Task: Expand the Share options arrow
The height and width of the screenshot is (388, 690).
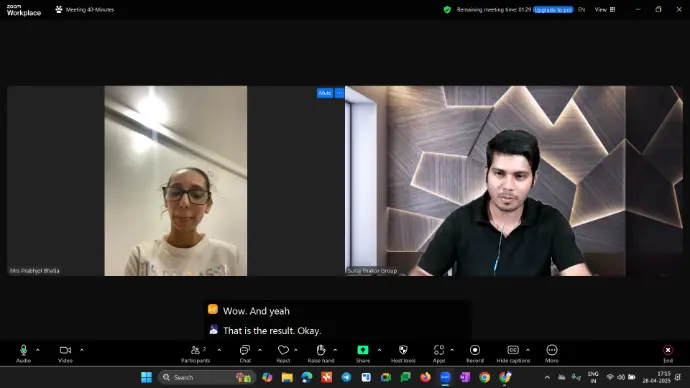Action: coord(379,350)
